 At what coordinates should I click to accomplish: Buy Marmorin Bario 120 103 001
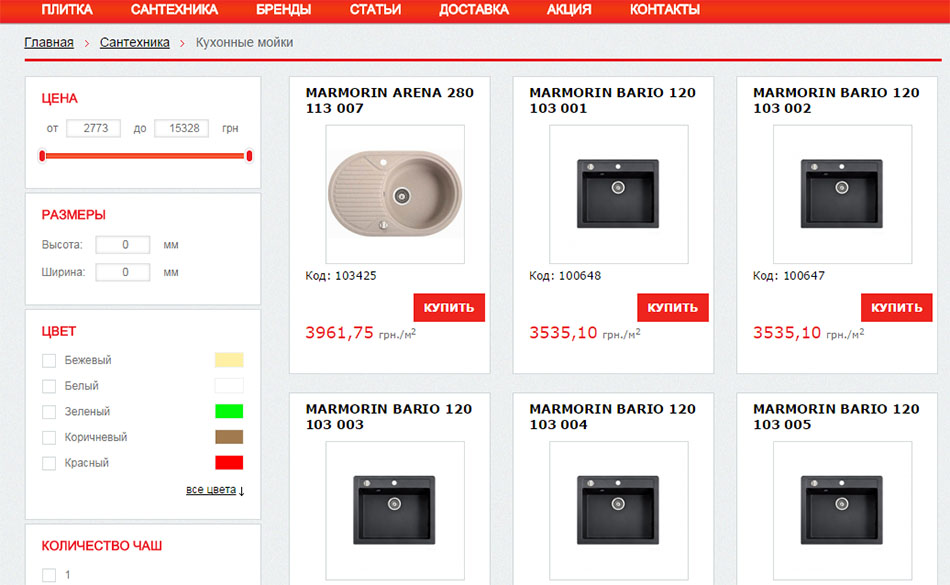click(x=673, y=308)
